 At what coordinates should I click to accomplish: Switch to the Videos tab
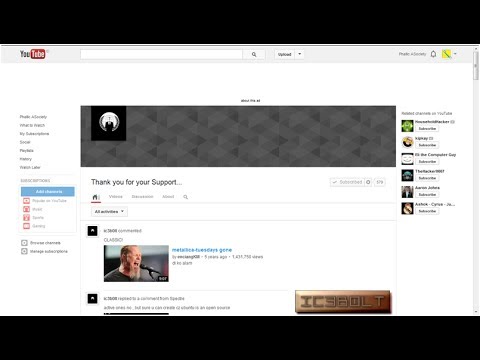pos(116,197)
